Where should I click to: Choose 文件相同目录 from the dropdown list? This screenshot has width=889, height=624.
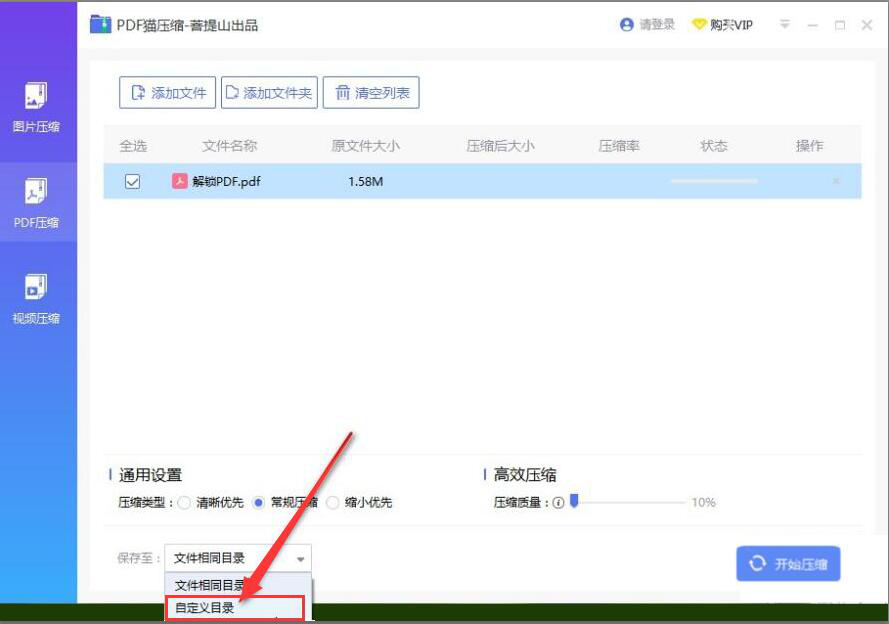pyautogui.click(x=238, y=585)
